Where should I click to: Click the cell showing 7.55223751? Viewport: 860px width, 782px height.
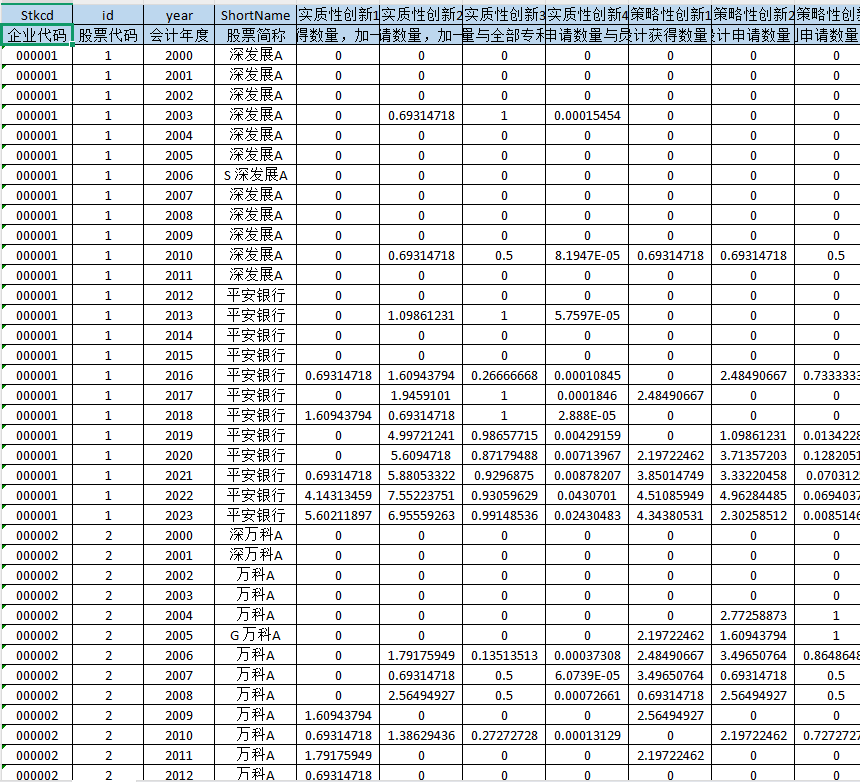point(421,495)
